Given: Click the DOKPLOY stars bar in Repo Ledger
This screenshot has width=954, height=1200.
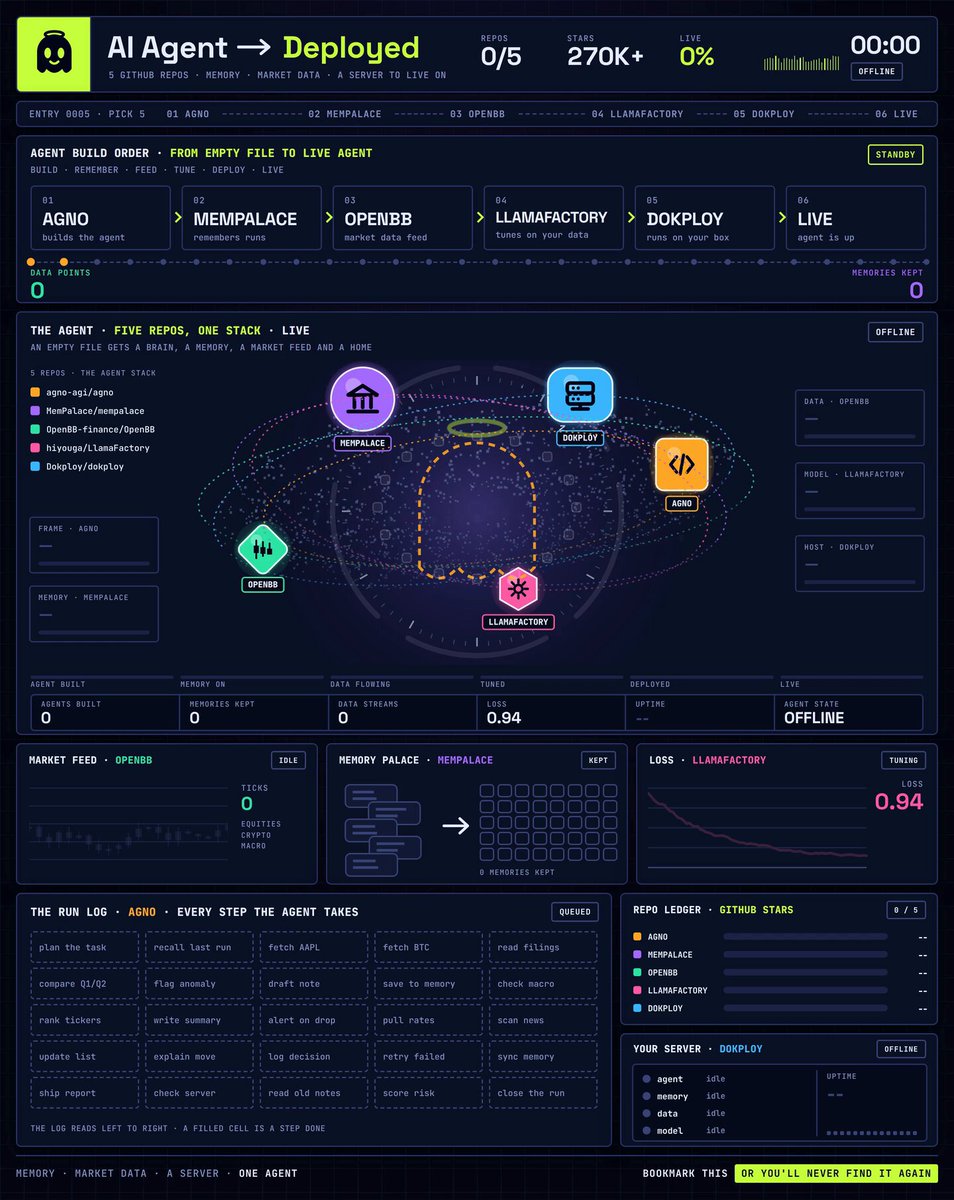Looking at the screenshot, I should (x=805, y=1009).
